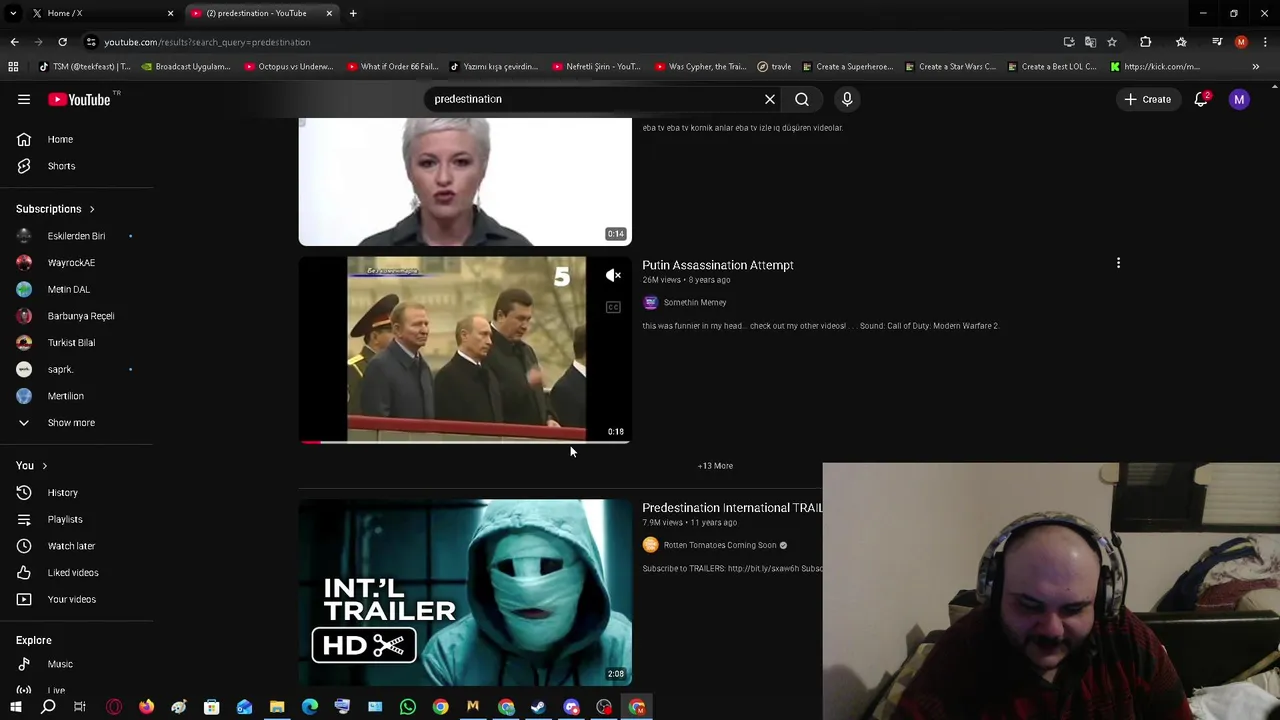The image size is (1280, 720).
Task: Open the Predestination International Trailer title
Action: tap(732, 508)
